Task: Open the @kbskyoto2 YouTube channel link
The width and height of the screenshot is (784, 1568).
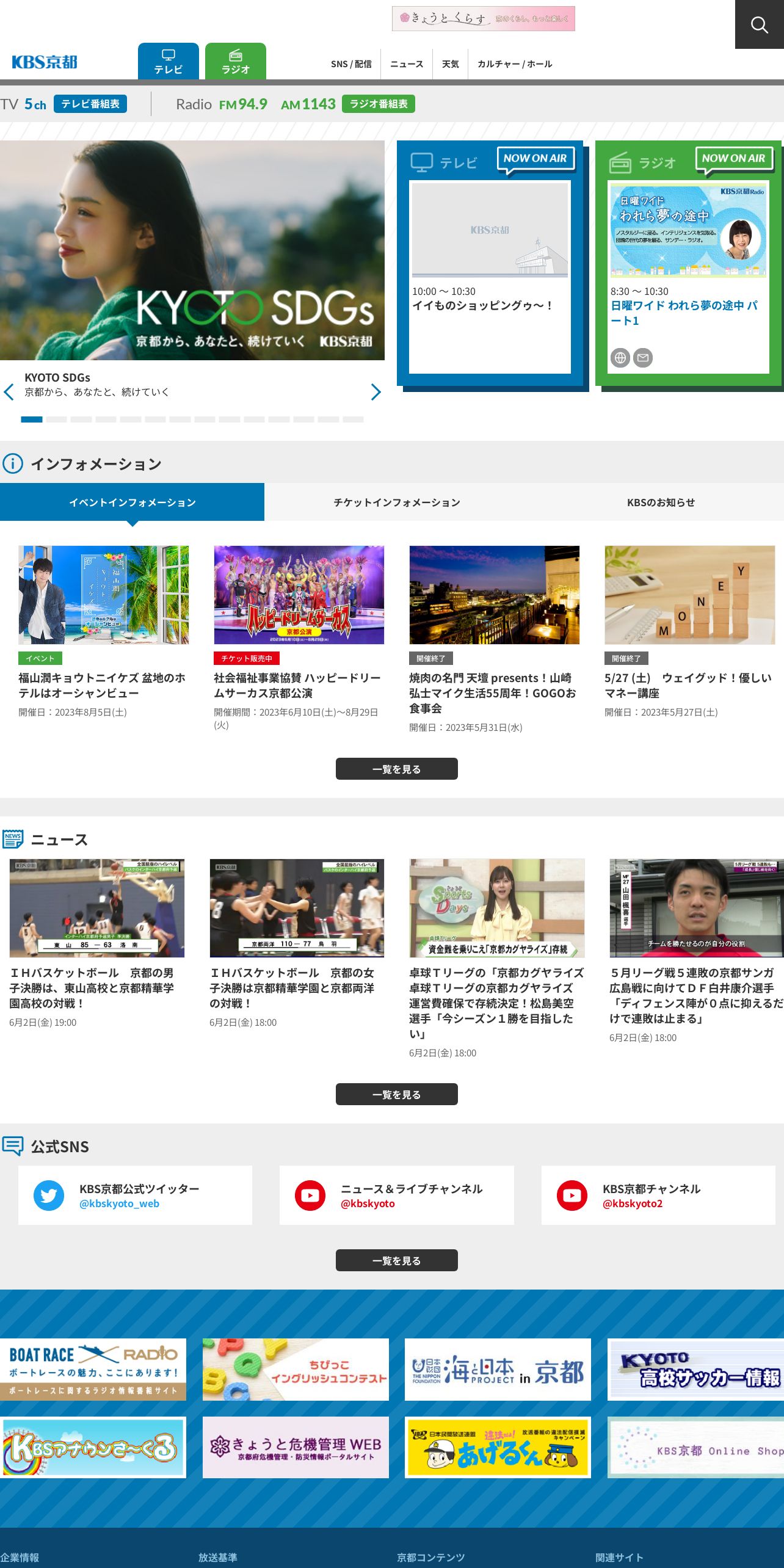Action: click(633, 1203)
